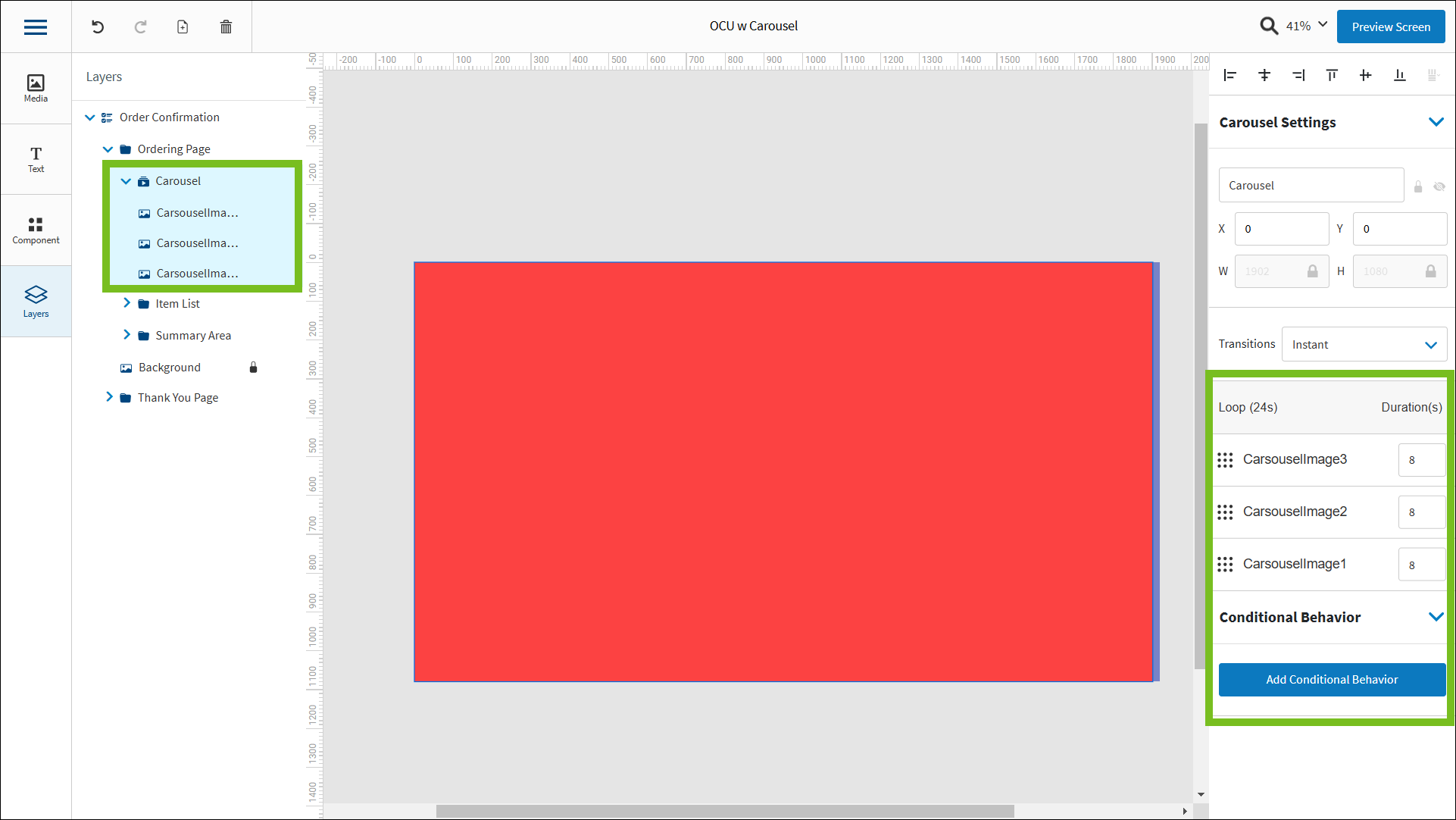Click the align bottom edges icon
This screenshot has width=1456, height=820.
coord(1399,75)
